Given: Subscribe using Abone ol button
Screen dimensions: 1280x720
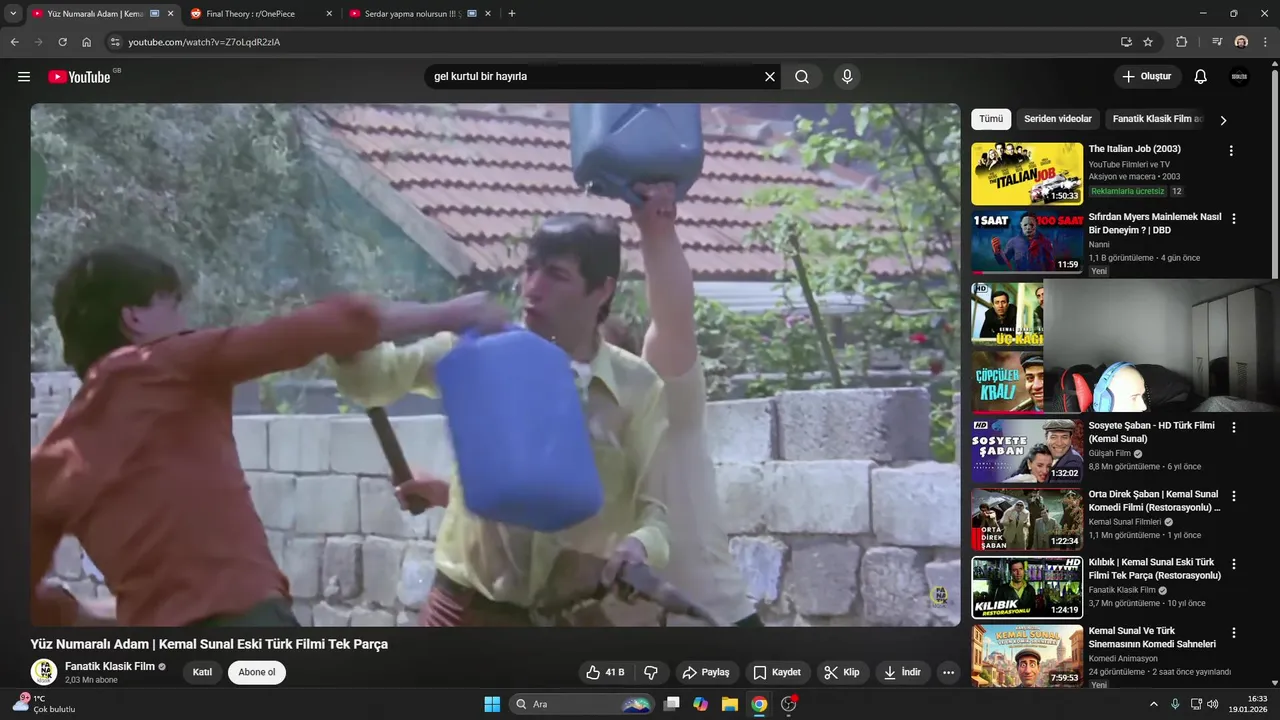Looking at the screenshot, I should 257,672.
